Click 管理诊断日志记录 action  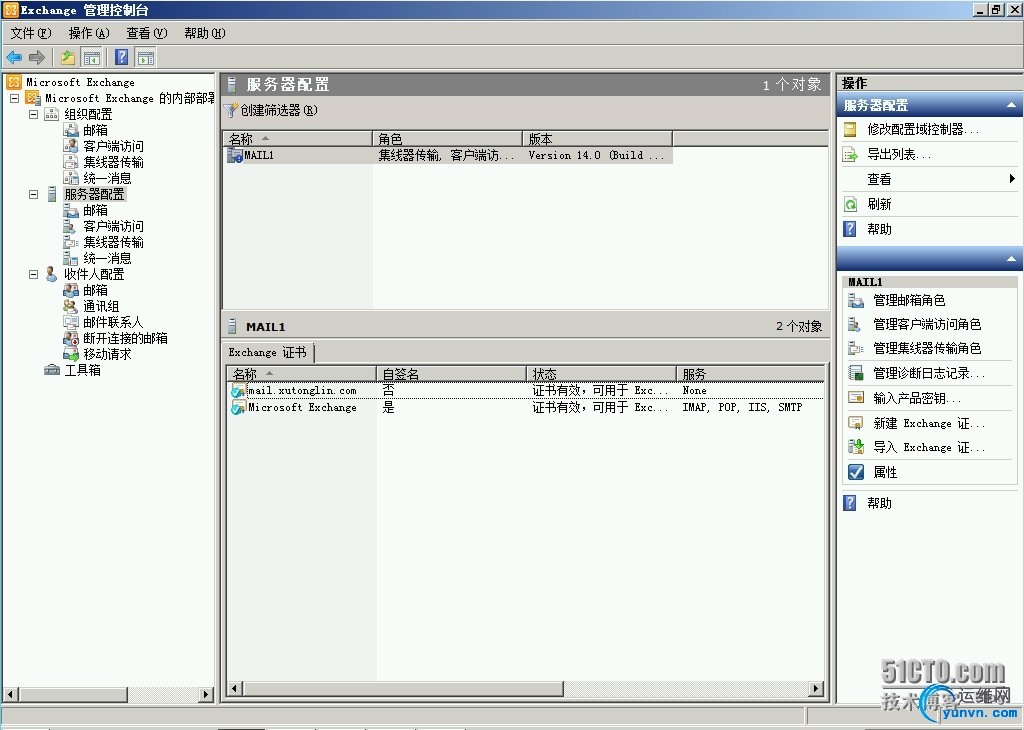tap(929, 373)
